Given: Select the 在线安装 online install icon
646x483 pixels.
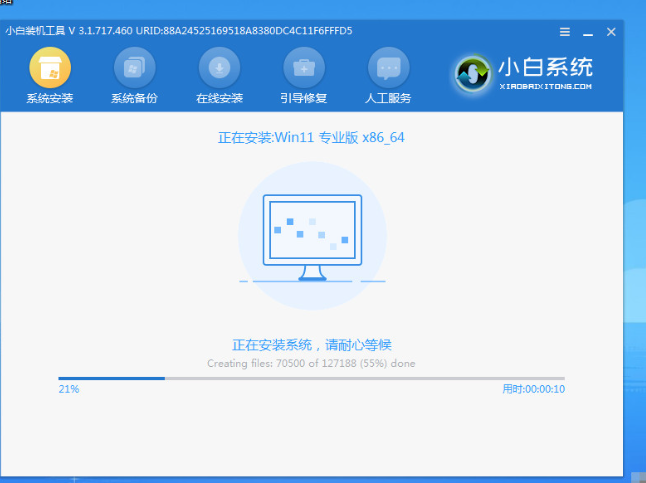Looking at the screenshot, I should 219,68.
